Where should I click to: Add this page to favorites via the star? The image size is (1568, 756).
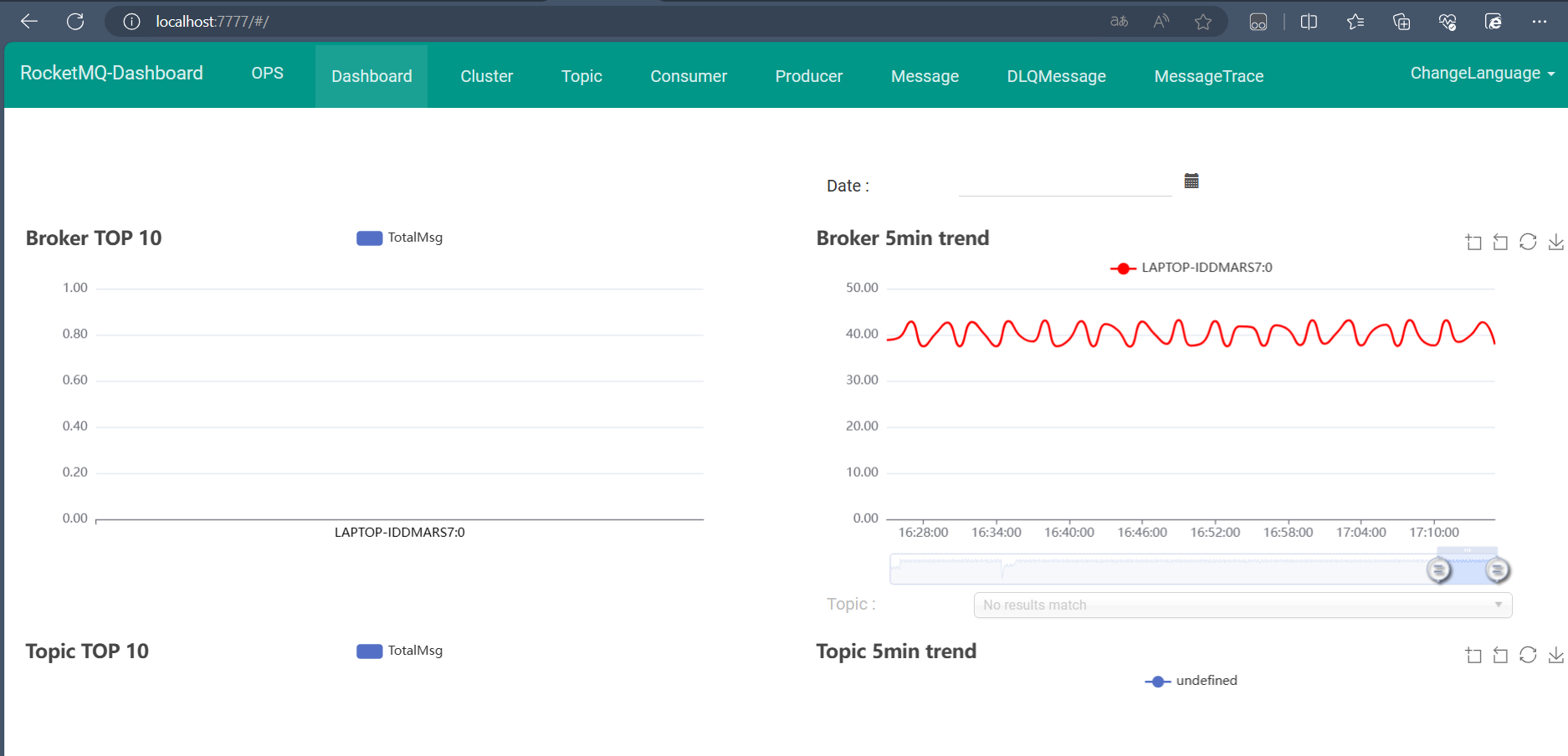(x=1203, y=22)
